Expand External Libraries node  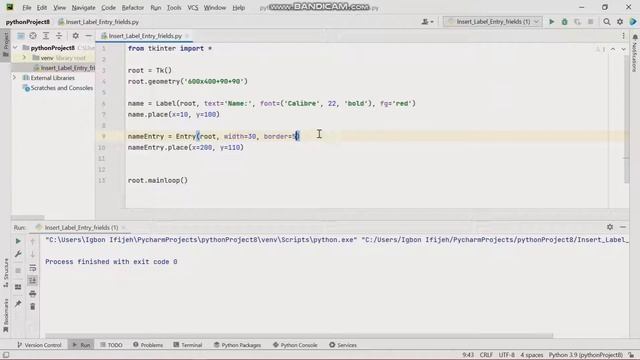[x=14, y=77]
